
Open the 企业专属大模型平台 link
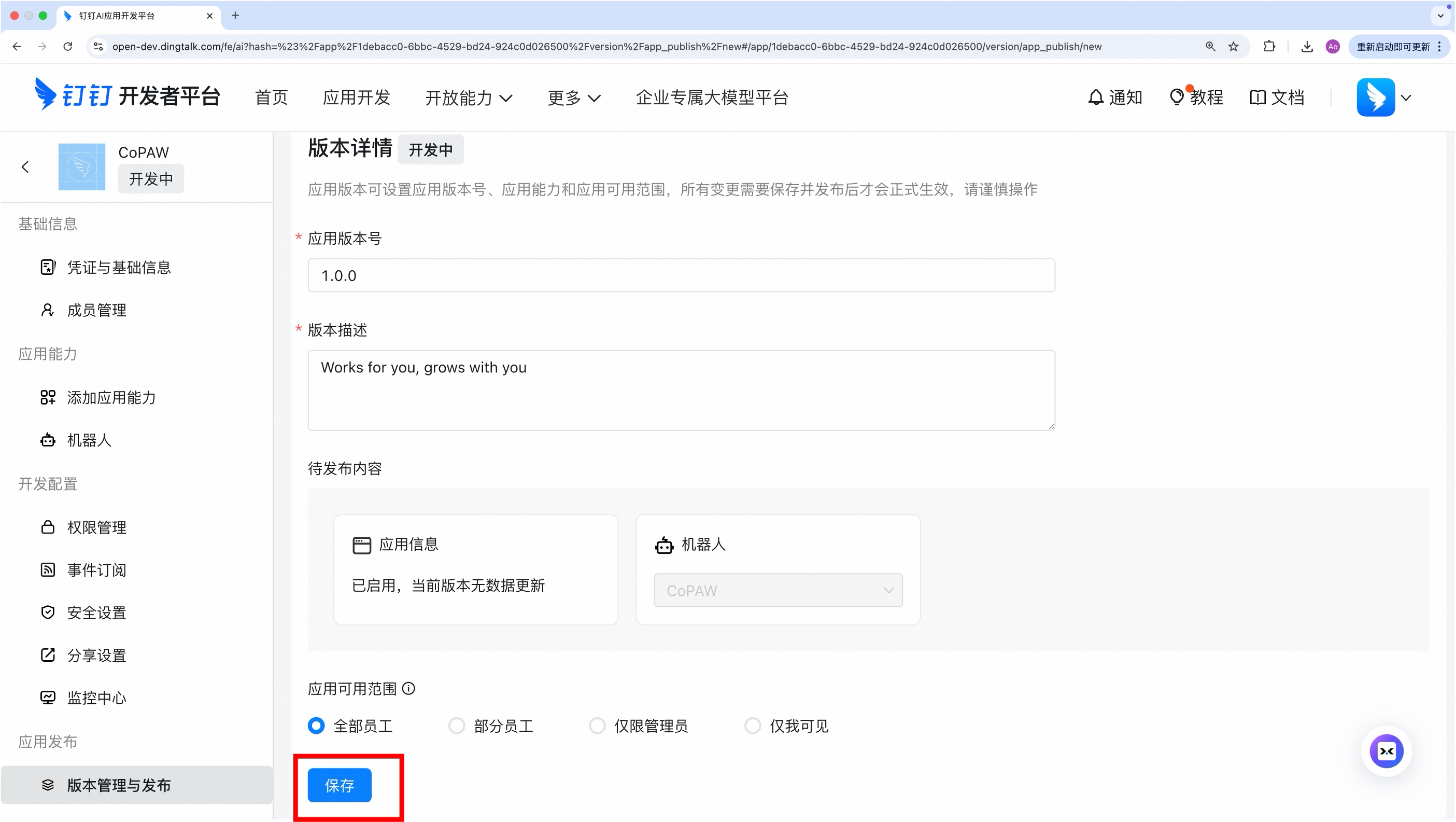pyautogui.click(x=712, y=98)
